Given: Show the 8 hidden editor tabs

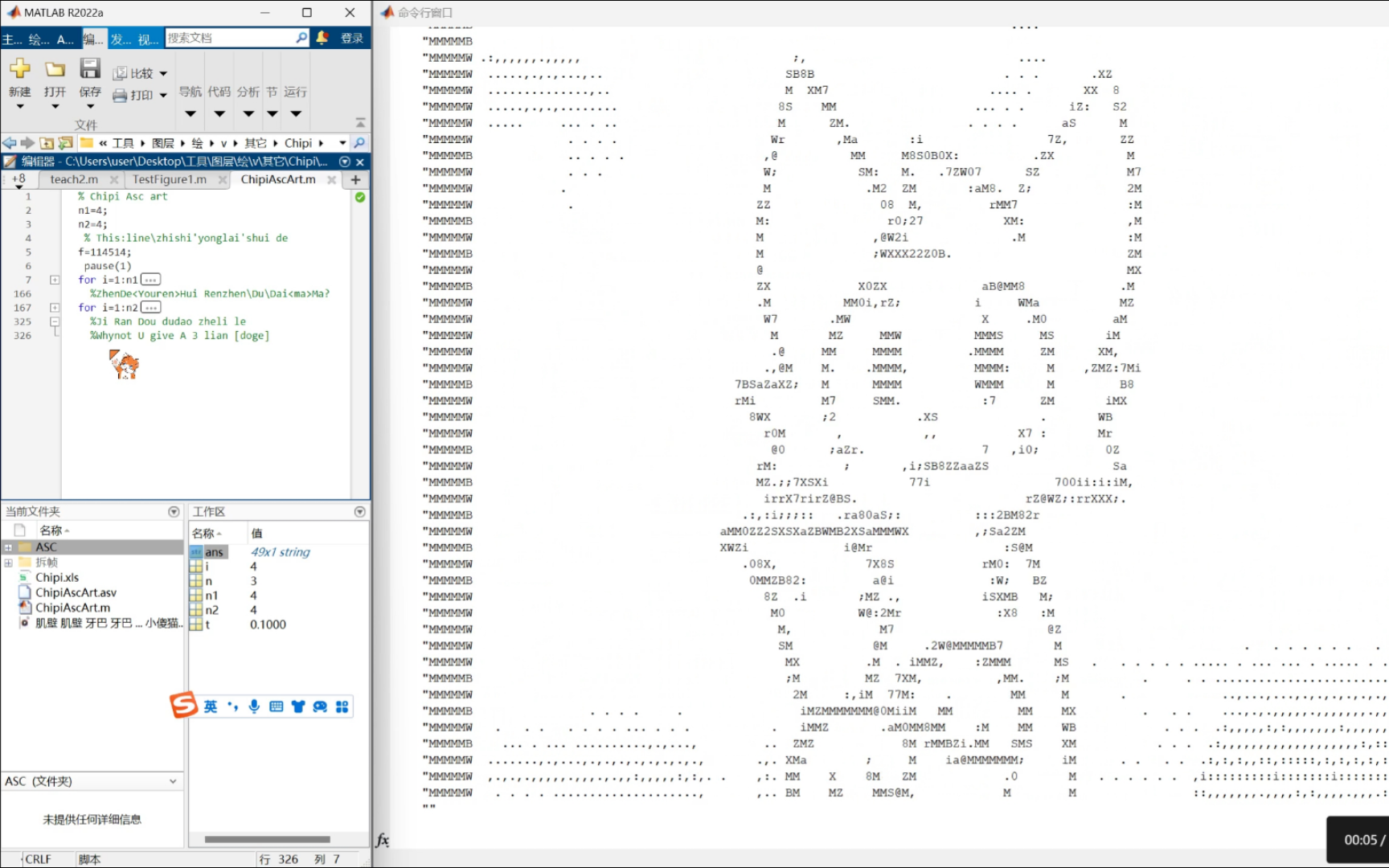Looking at the screenshot, I should (18, 180).
